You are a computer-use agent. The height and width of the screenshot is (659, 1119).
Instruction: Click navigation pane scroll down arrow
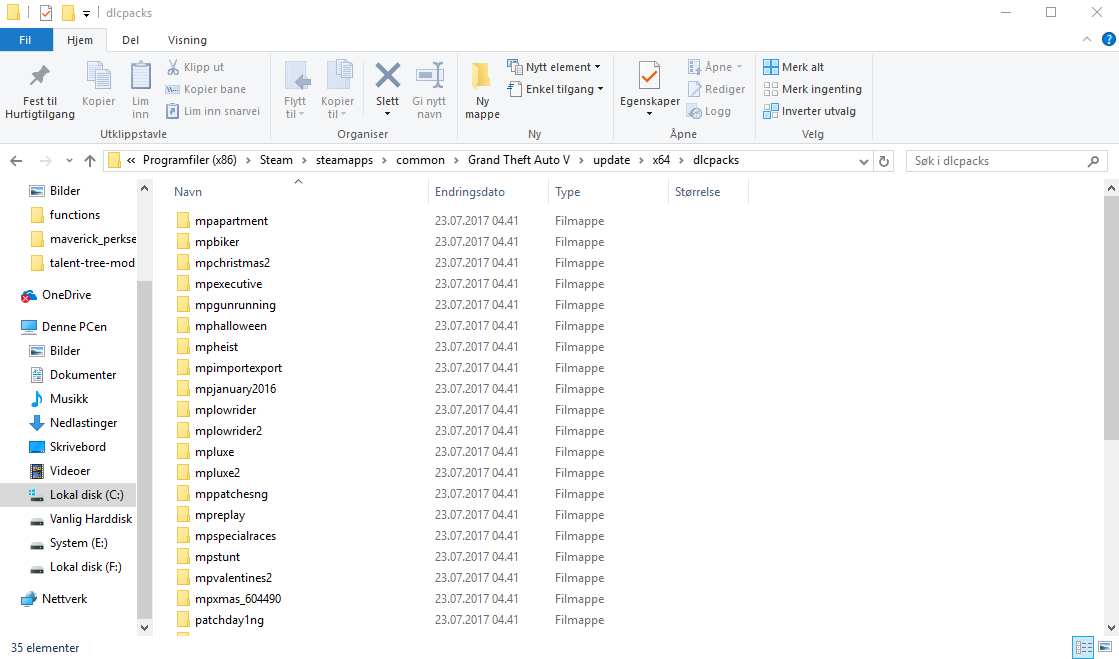(144, 628)
